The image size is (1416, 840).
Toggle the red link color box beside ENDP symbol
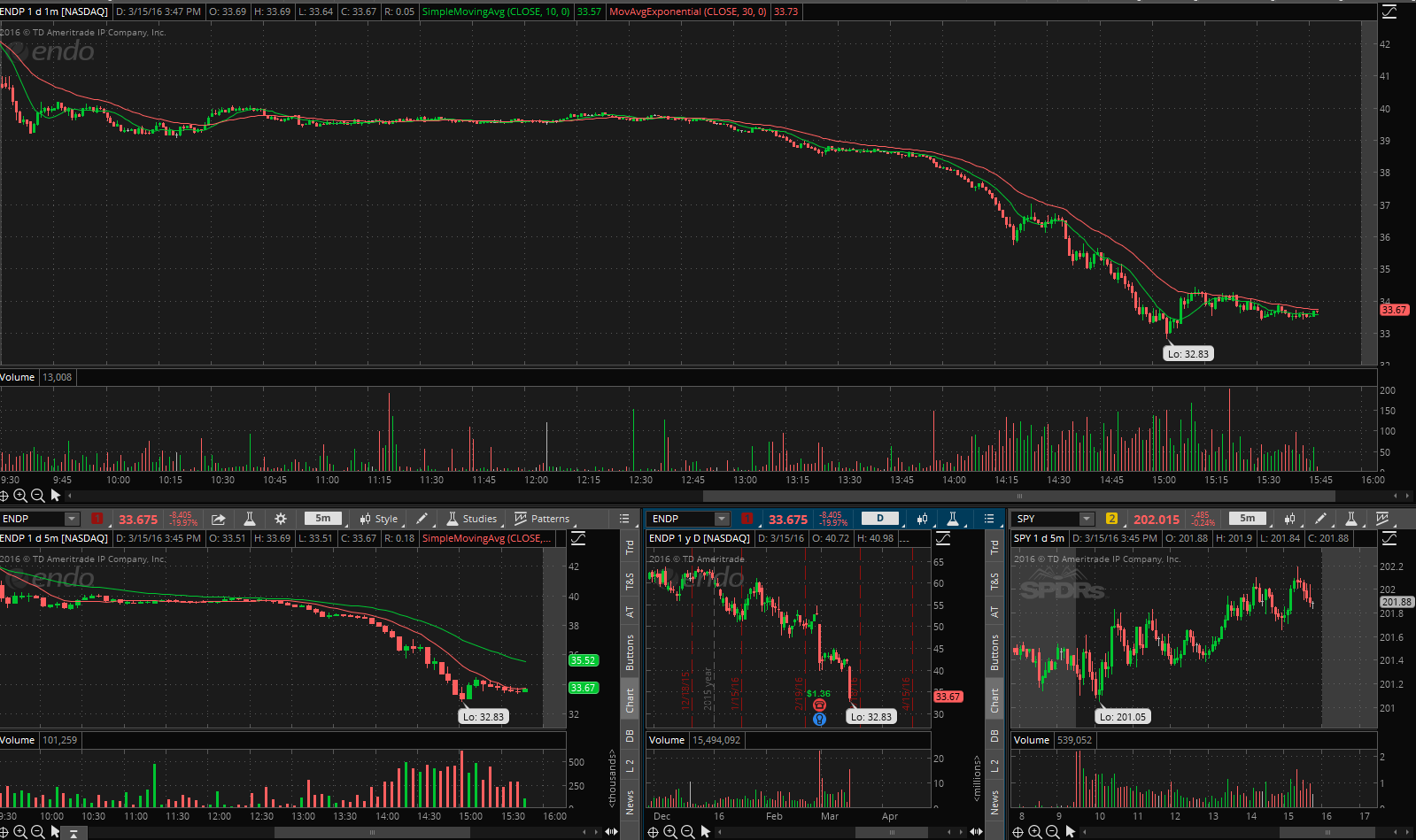click(x=97, y=519)
